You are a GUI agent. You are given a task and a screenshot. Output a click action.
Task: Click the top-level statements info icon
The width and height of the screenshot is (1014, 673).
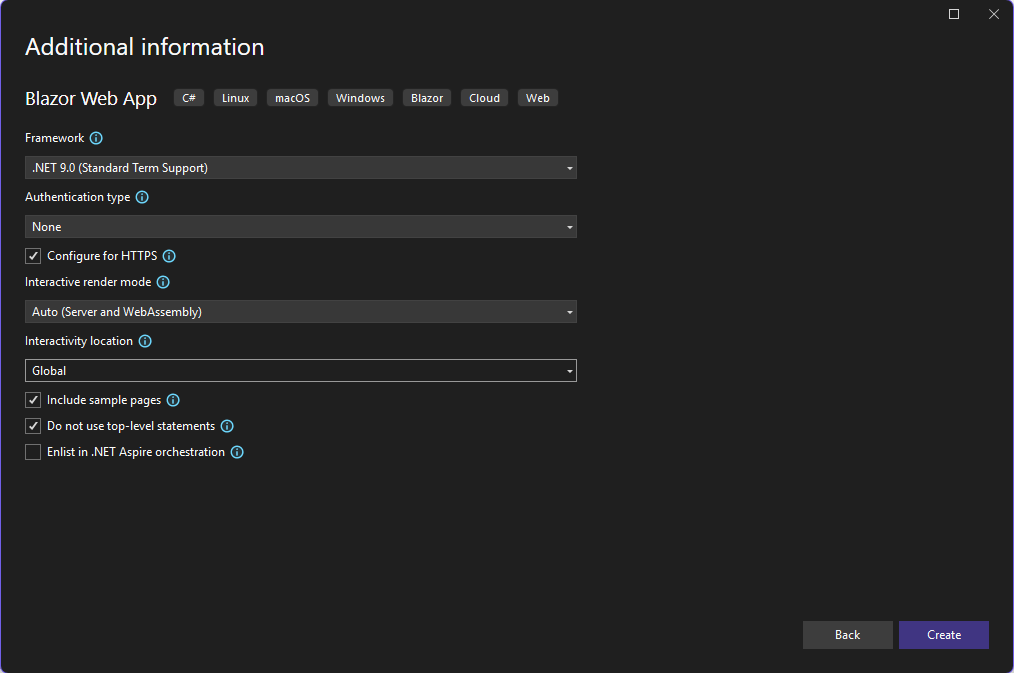coord(227,426)
